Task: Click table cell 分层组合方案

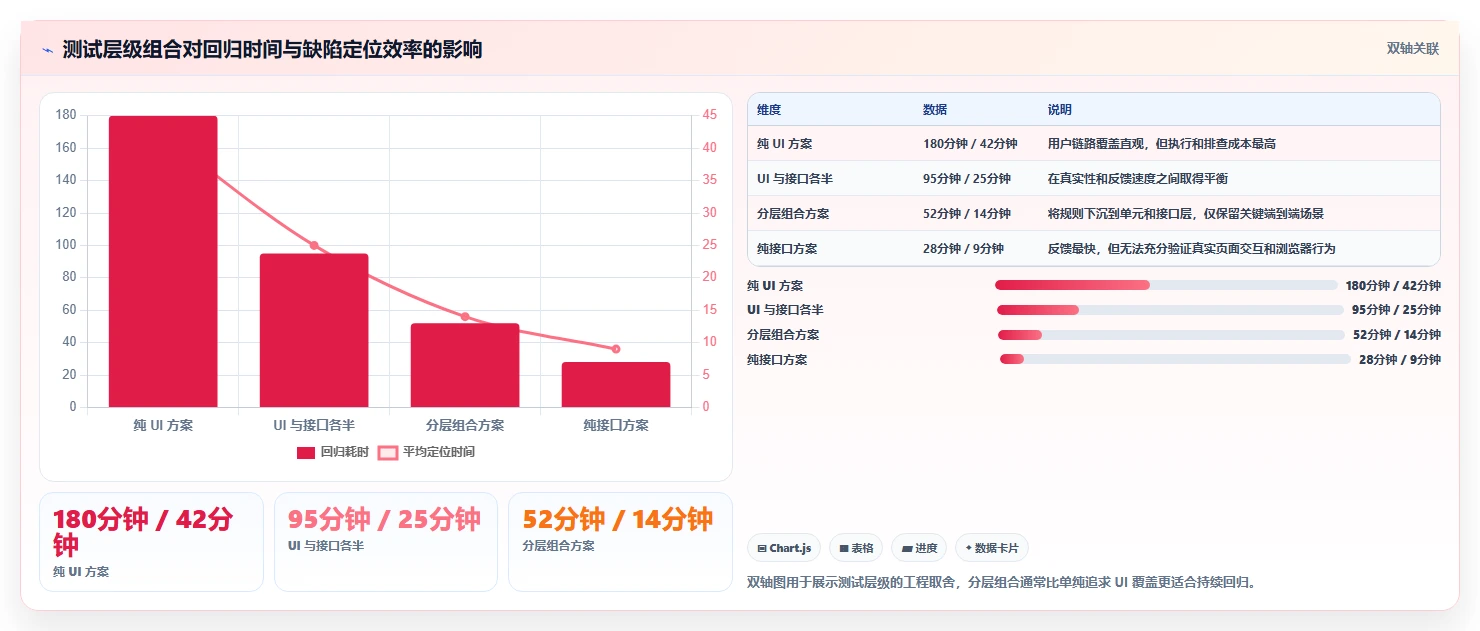Action: (793, 214)
